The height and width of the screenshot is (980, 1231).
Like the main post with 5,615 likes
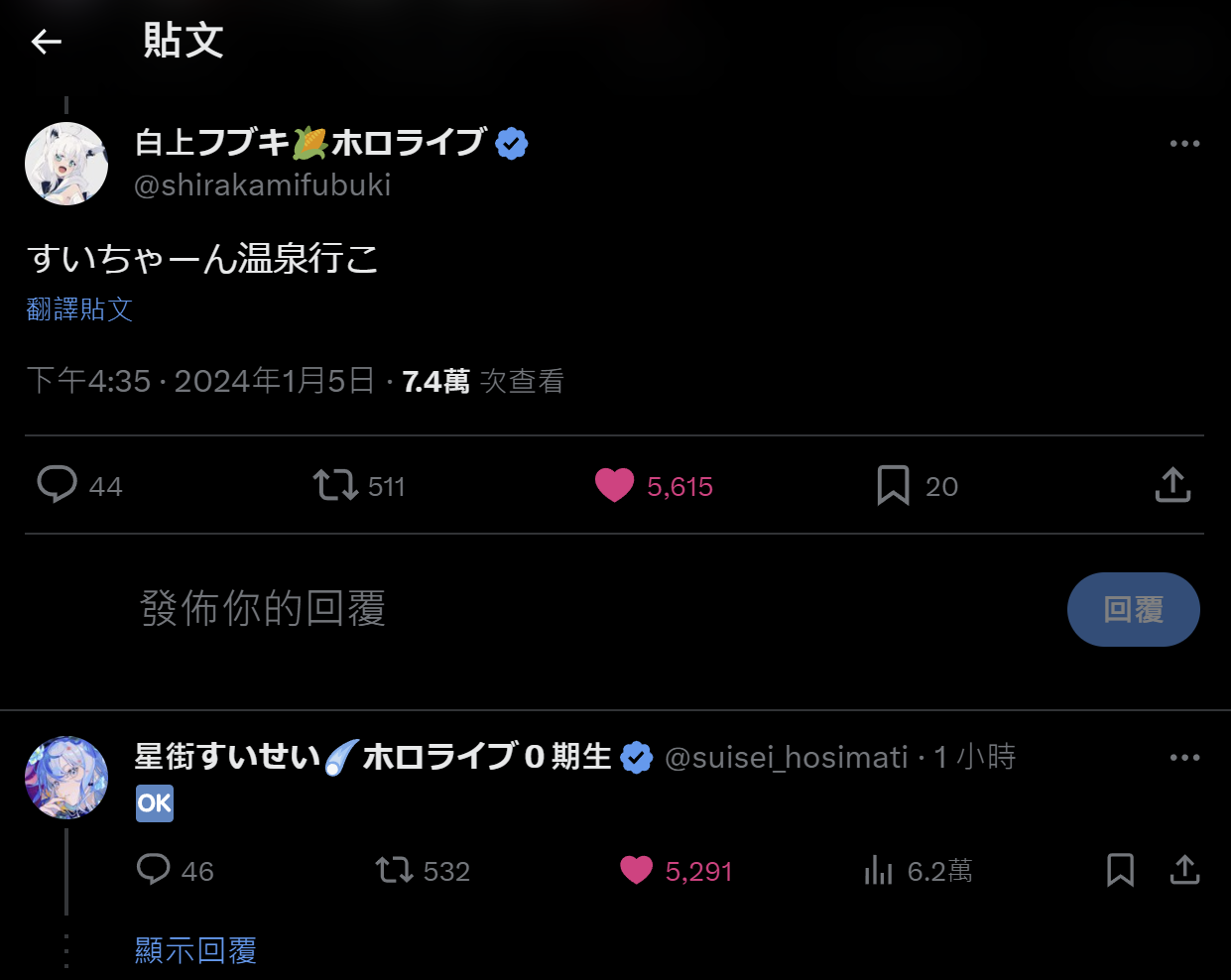coord(614,485)
